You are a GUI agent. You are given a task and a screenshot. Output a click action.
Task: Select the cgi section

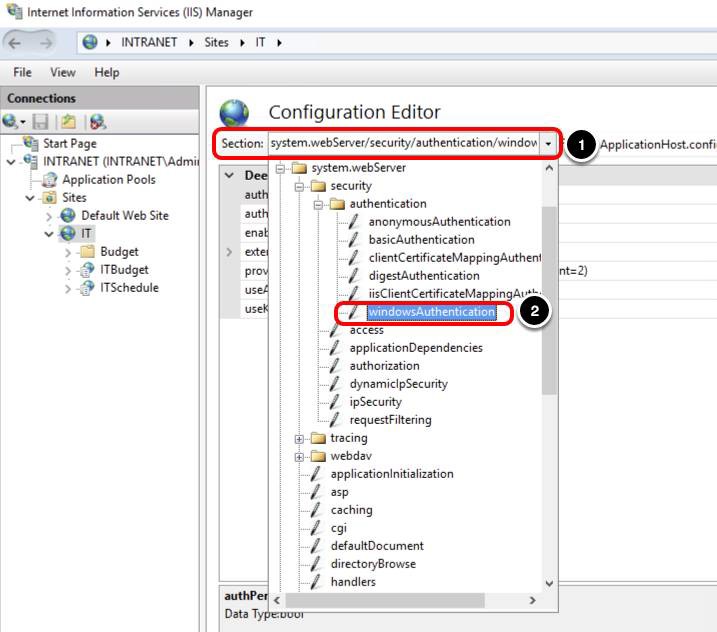tap(338, 528)
